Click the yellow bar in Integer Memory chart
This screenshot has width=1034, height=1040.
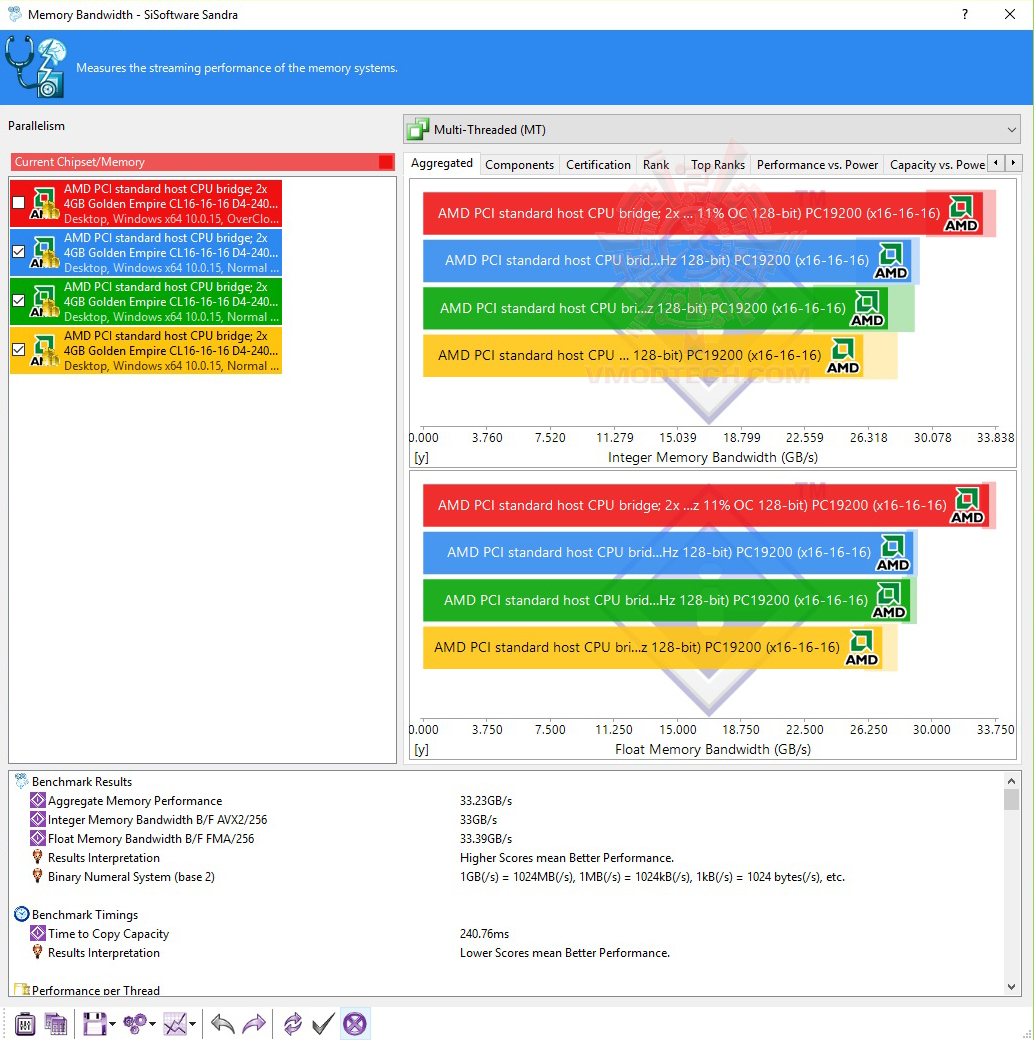point(643,356)
